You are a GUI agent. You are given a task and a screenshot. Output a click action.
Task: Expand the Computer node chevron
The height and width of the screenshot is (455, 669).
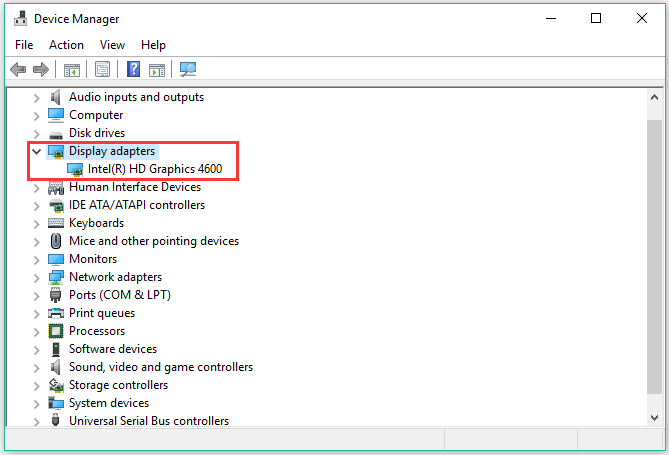(x=37, y=116)
